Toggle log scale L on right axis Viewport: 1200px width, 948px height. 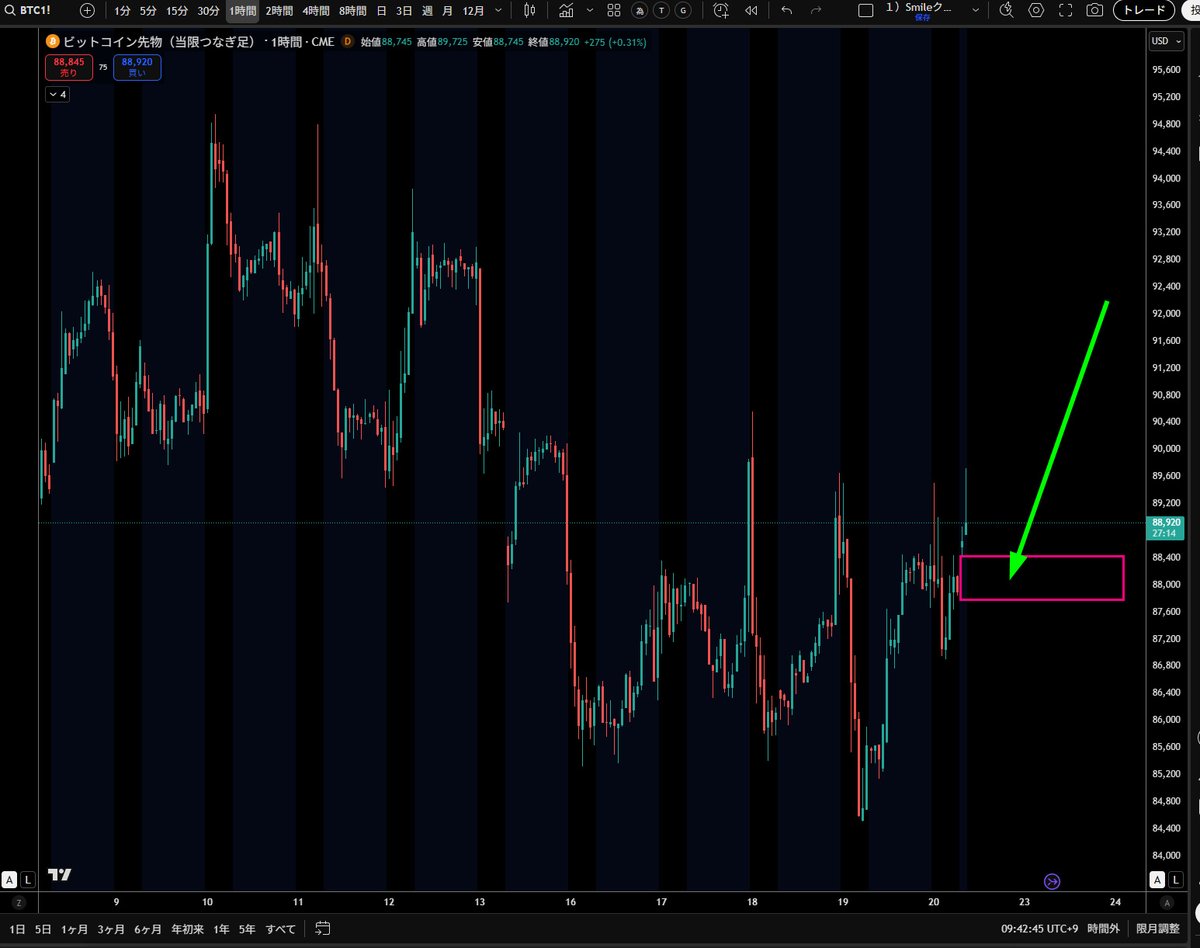coord(1175,880)
